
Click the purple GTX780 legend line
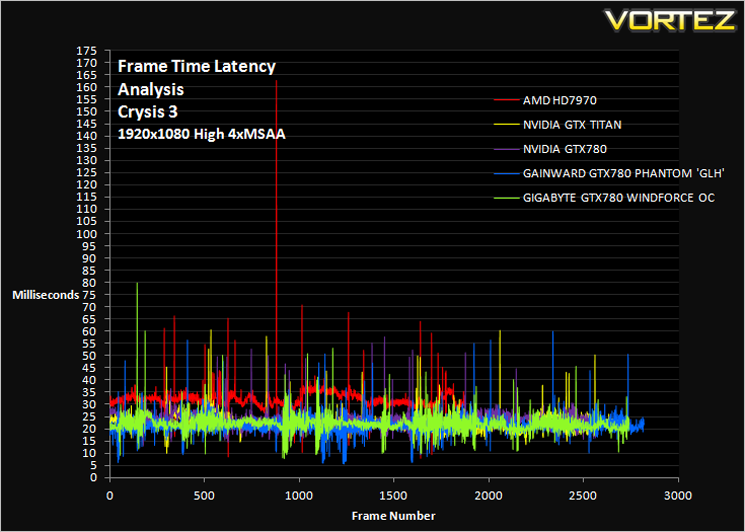(507, 149)
